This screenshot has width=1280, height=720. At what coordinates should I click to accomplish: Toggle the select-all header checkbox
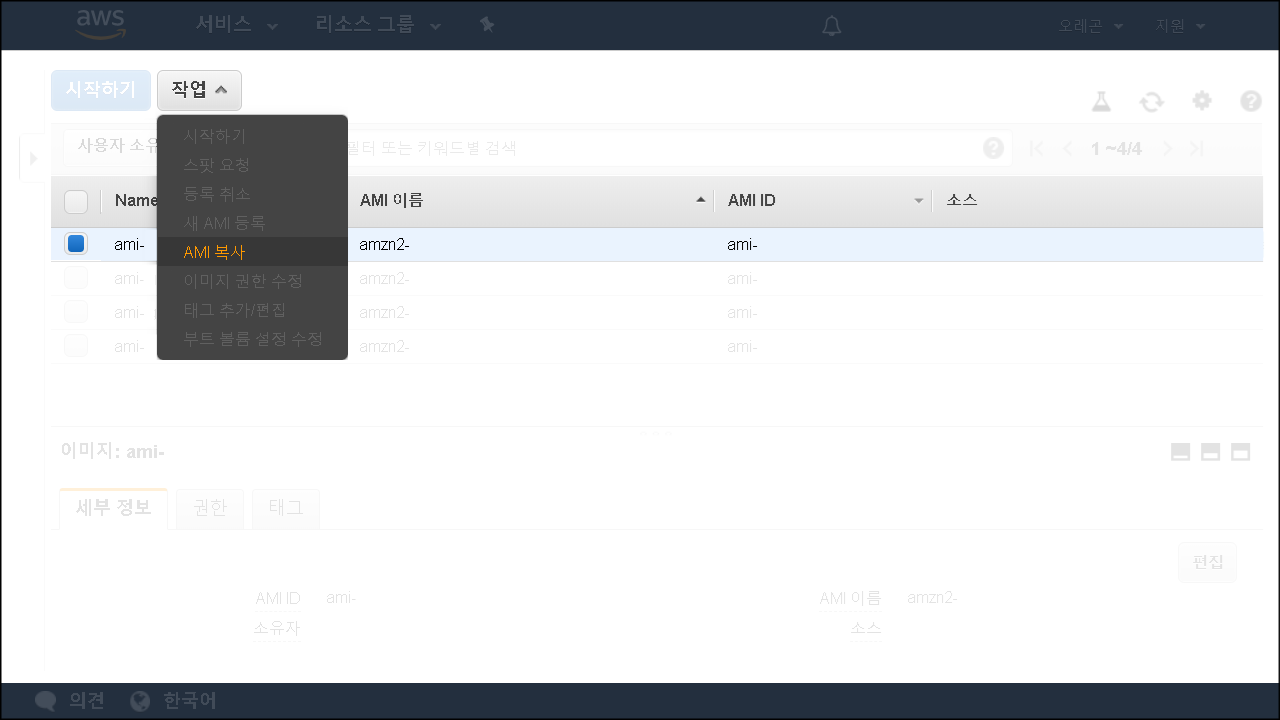click(x=76, y=202)
